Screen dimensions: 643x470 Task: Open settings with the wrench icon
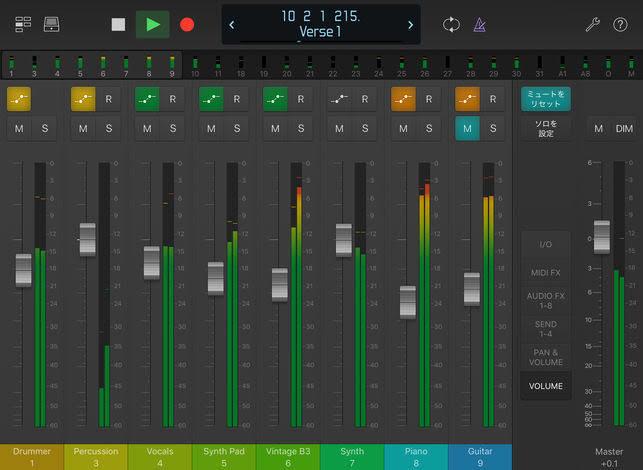[593, 25]
